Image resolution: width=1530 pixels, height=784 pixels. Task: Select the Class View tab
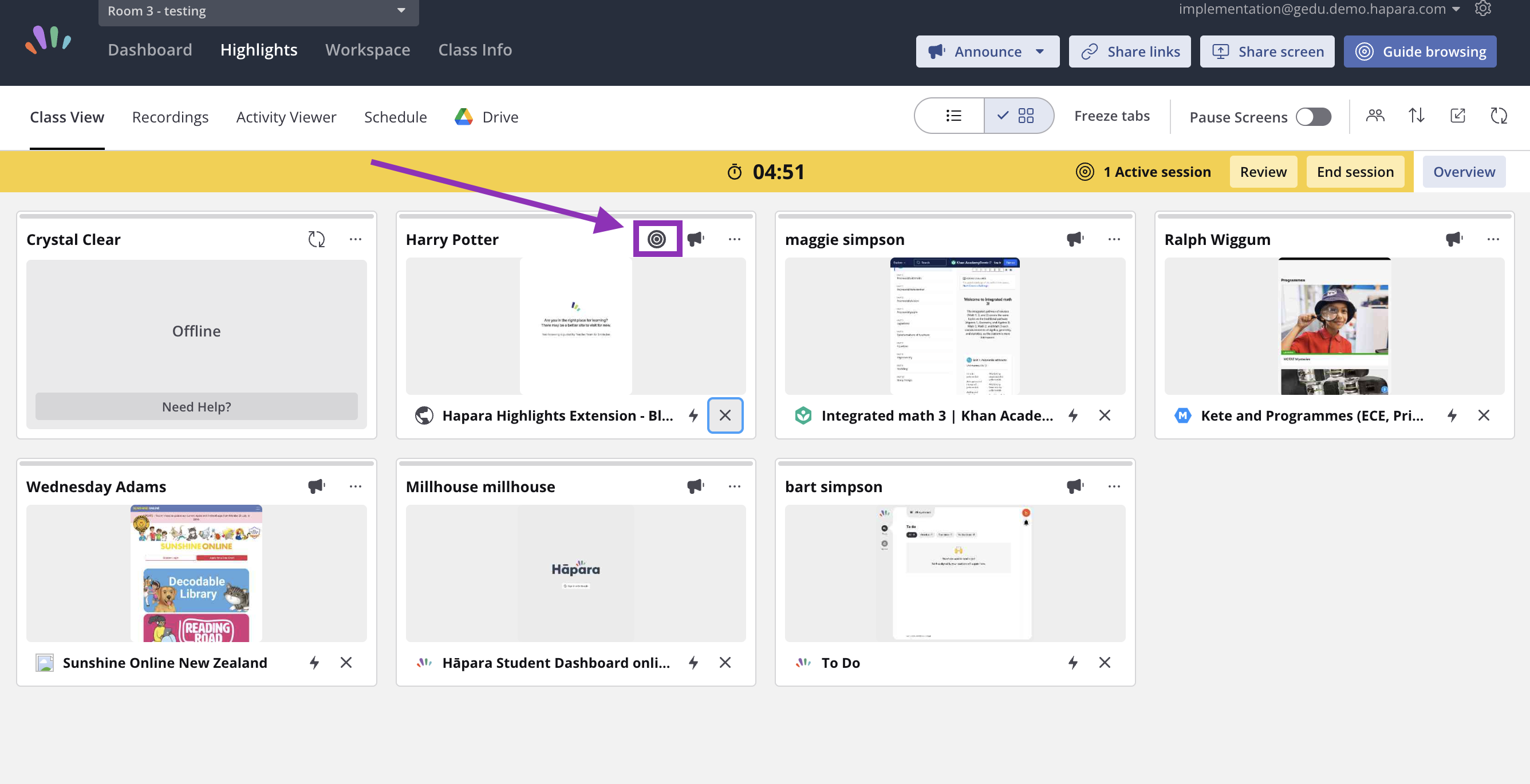coord(67,117)
